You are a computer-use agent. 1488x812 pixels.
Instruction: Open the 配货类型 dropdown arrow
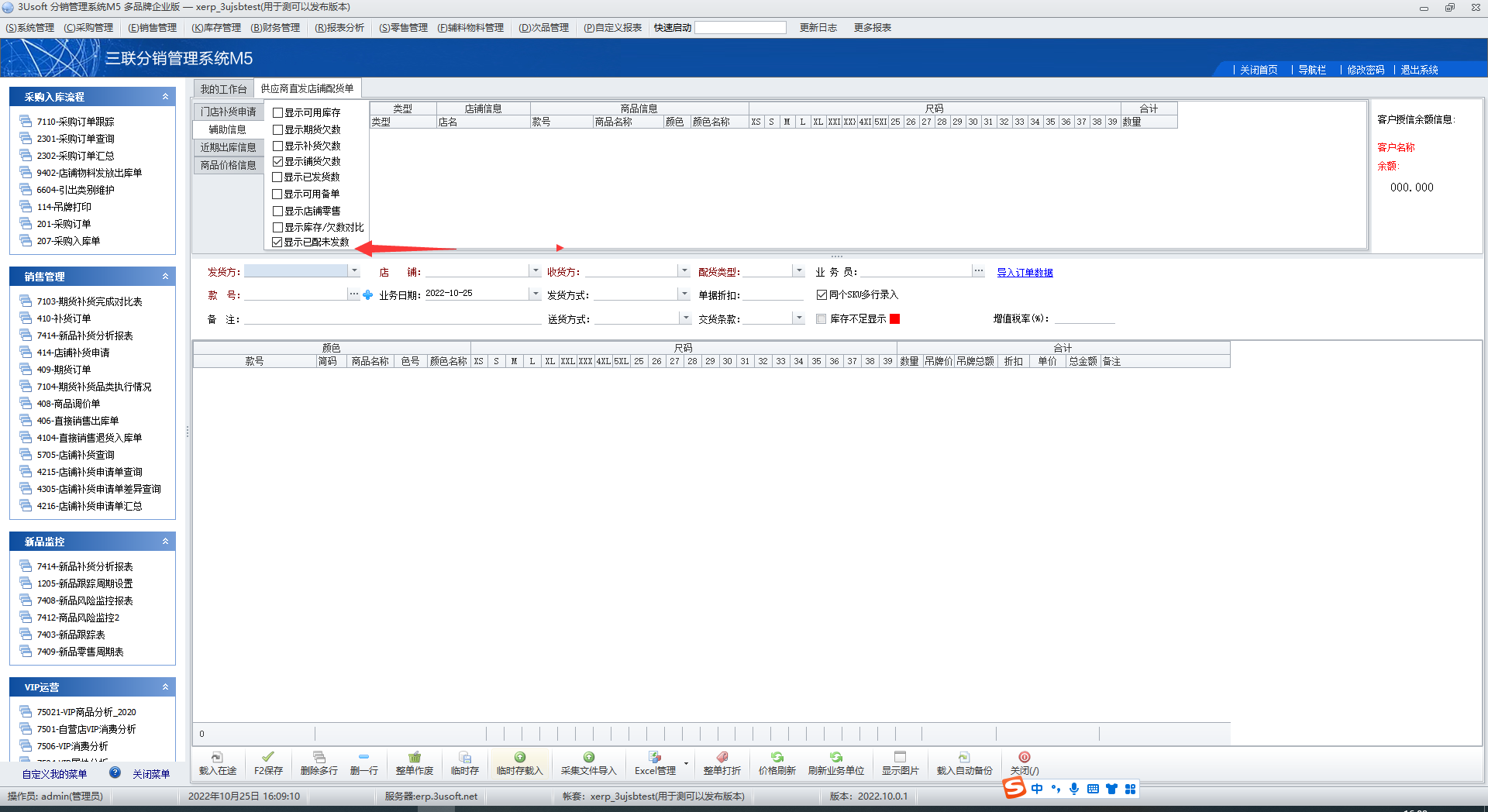[x=799, y=271]
